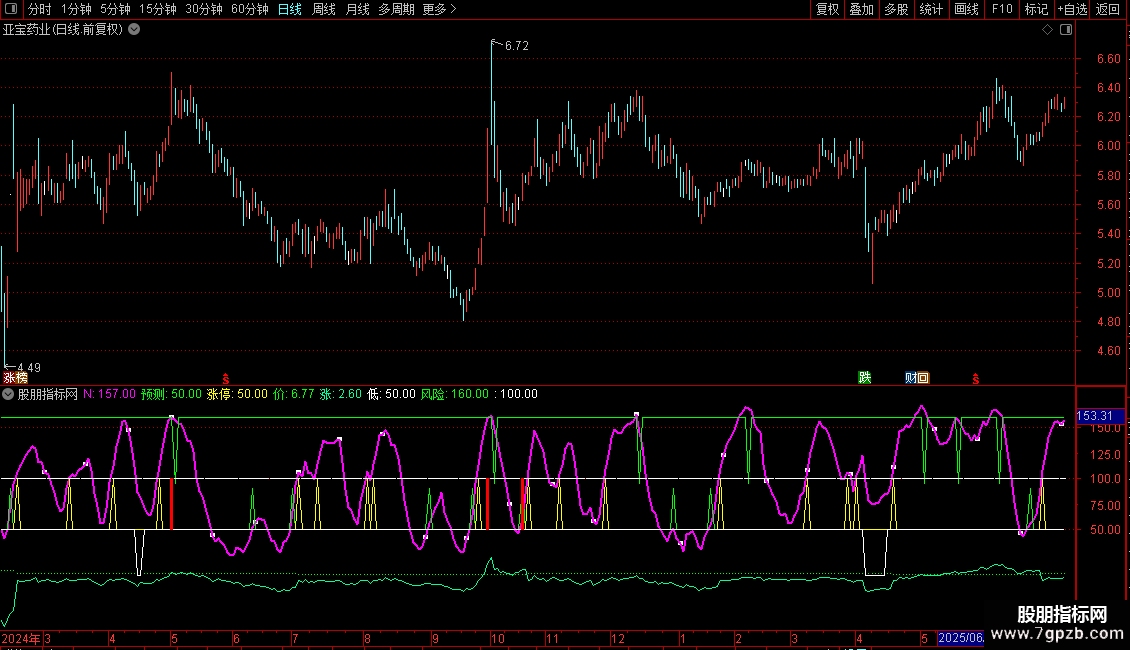Viewport: 1130px width, 650px height.
Task: Activate the 画线 drawing tool
Action: coord(966,9)
